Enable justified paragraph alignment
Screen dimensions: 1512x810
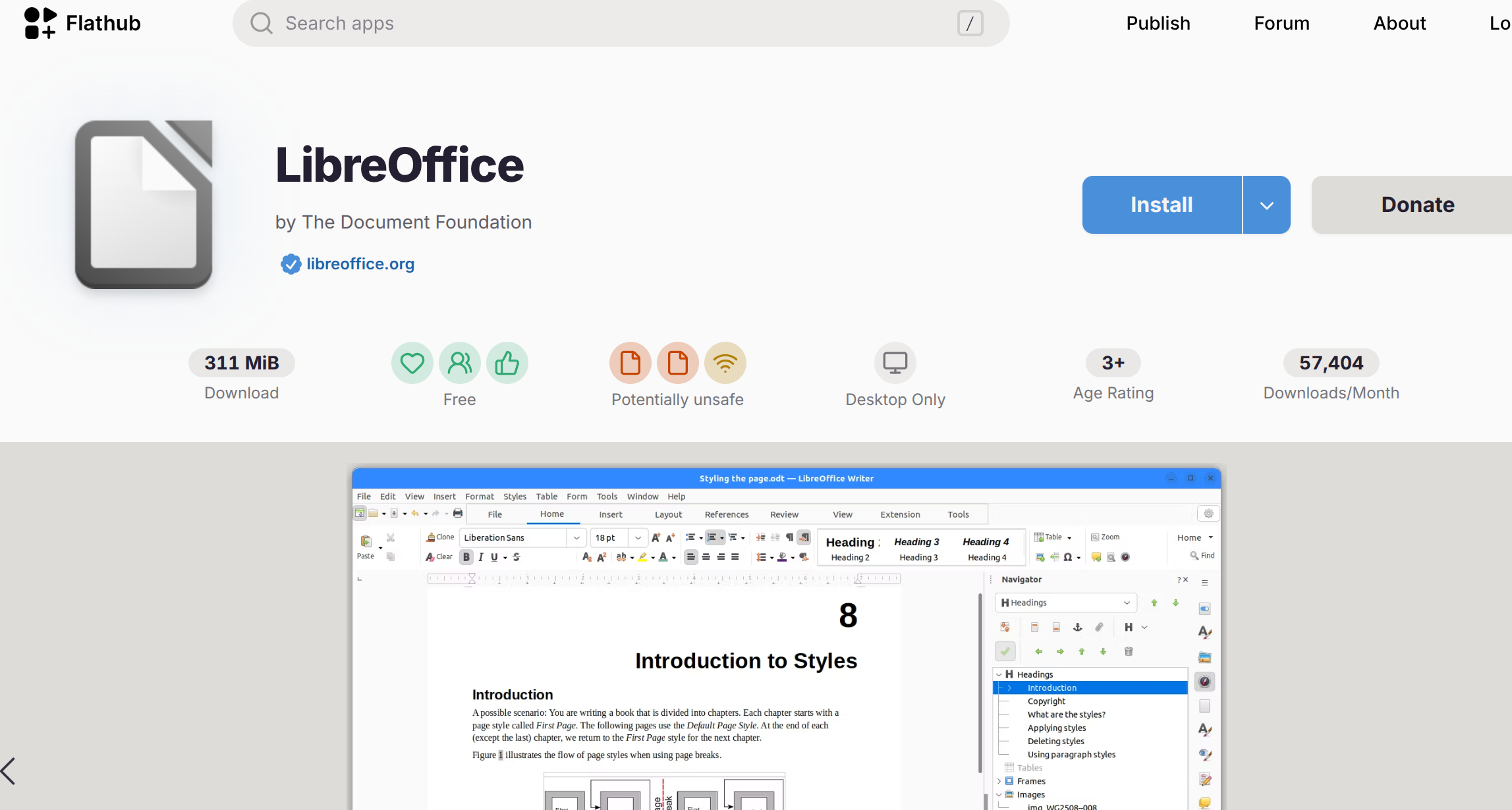[x=735, y=557]
